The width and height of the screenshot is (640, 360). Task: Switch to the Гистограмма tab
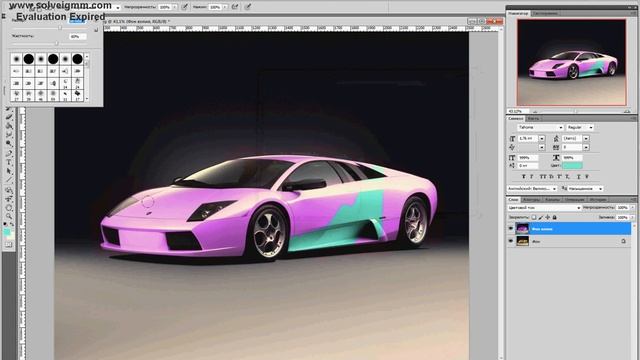[545, 13]
